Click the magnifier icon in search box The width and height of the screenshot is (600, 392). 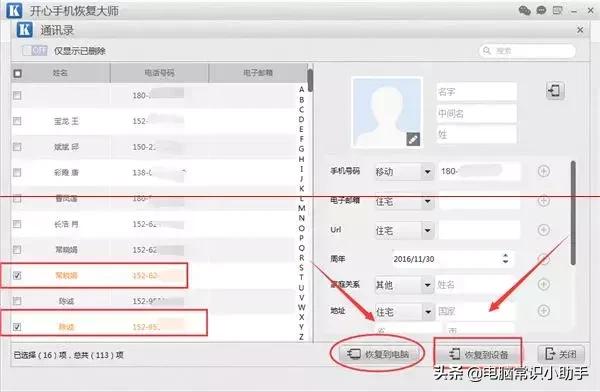pyautogui.click(x=487, y=51)
